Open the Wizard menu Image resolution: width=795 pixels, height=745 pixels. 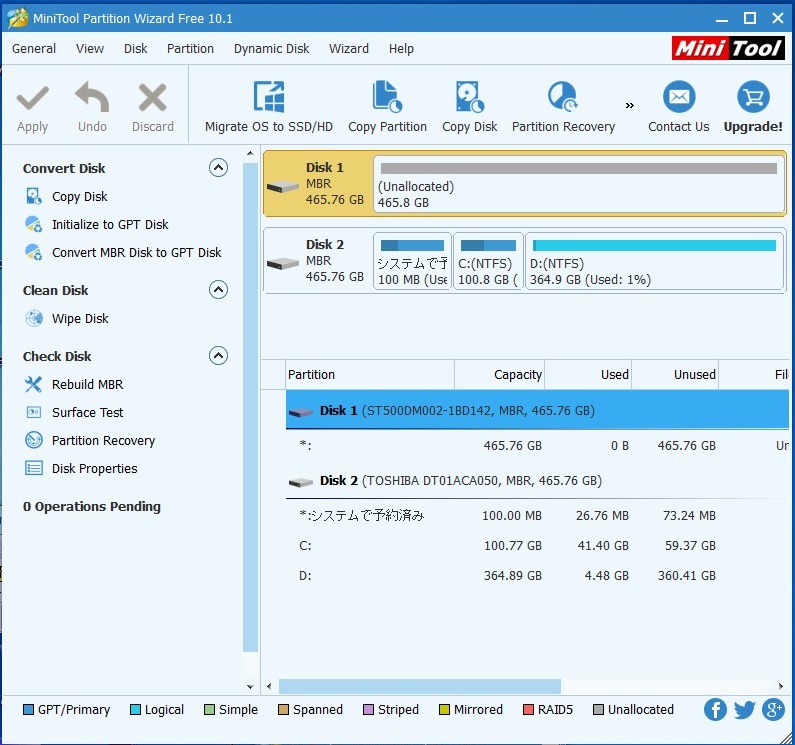[x=349, y=49]
